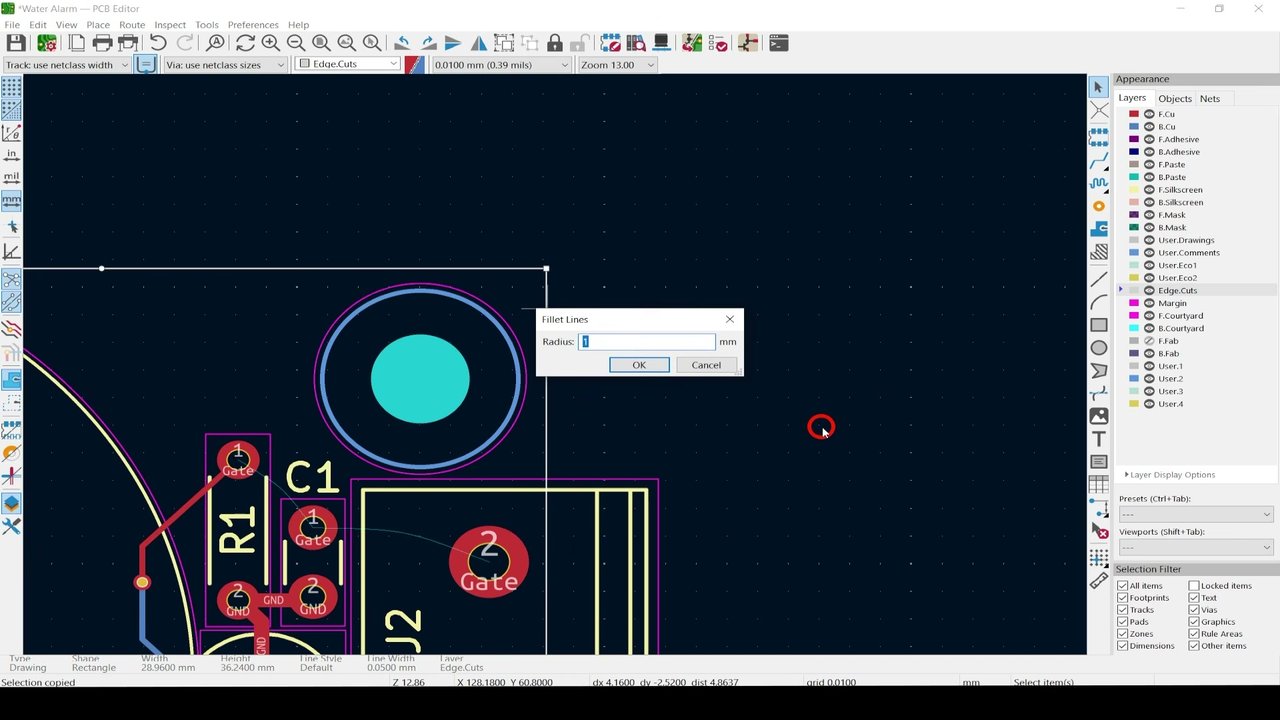This screenshot has height=720, width=1280.
Task: Select the Add Vias tool
Action: [1099, 206]
